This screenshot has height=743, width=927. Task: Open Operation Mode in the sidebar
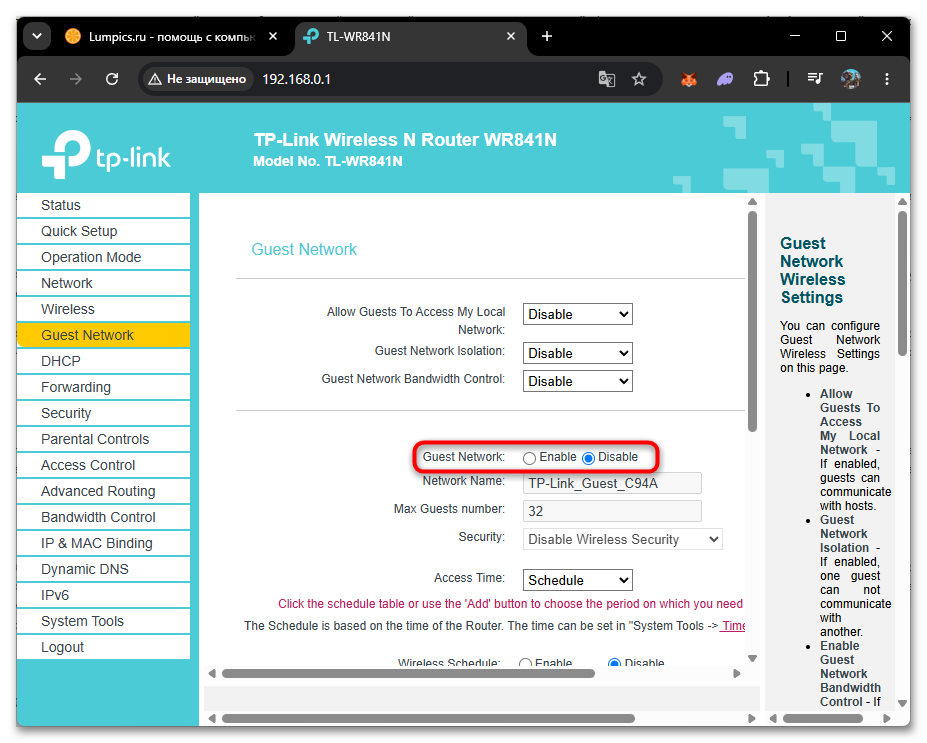[103, 257]
